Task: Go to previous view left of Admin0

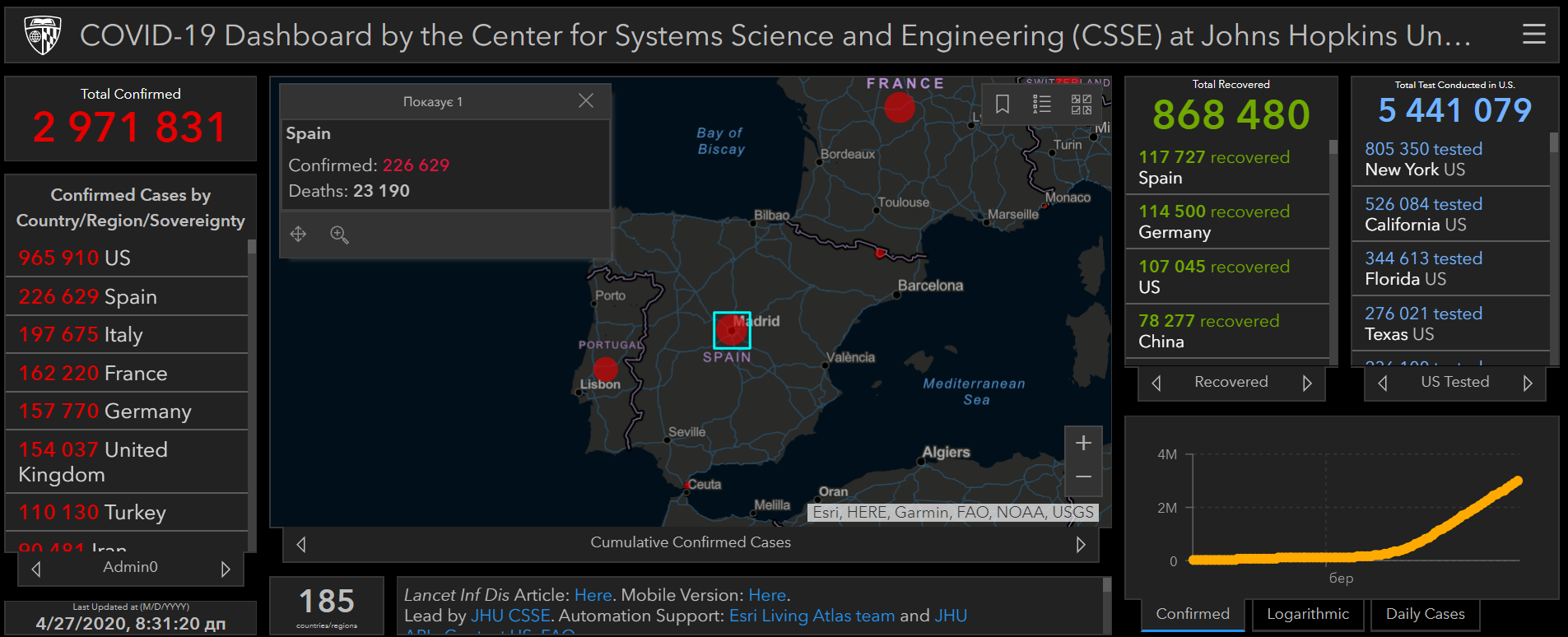Action: (x=36, y=569)
